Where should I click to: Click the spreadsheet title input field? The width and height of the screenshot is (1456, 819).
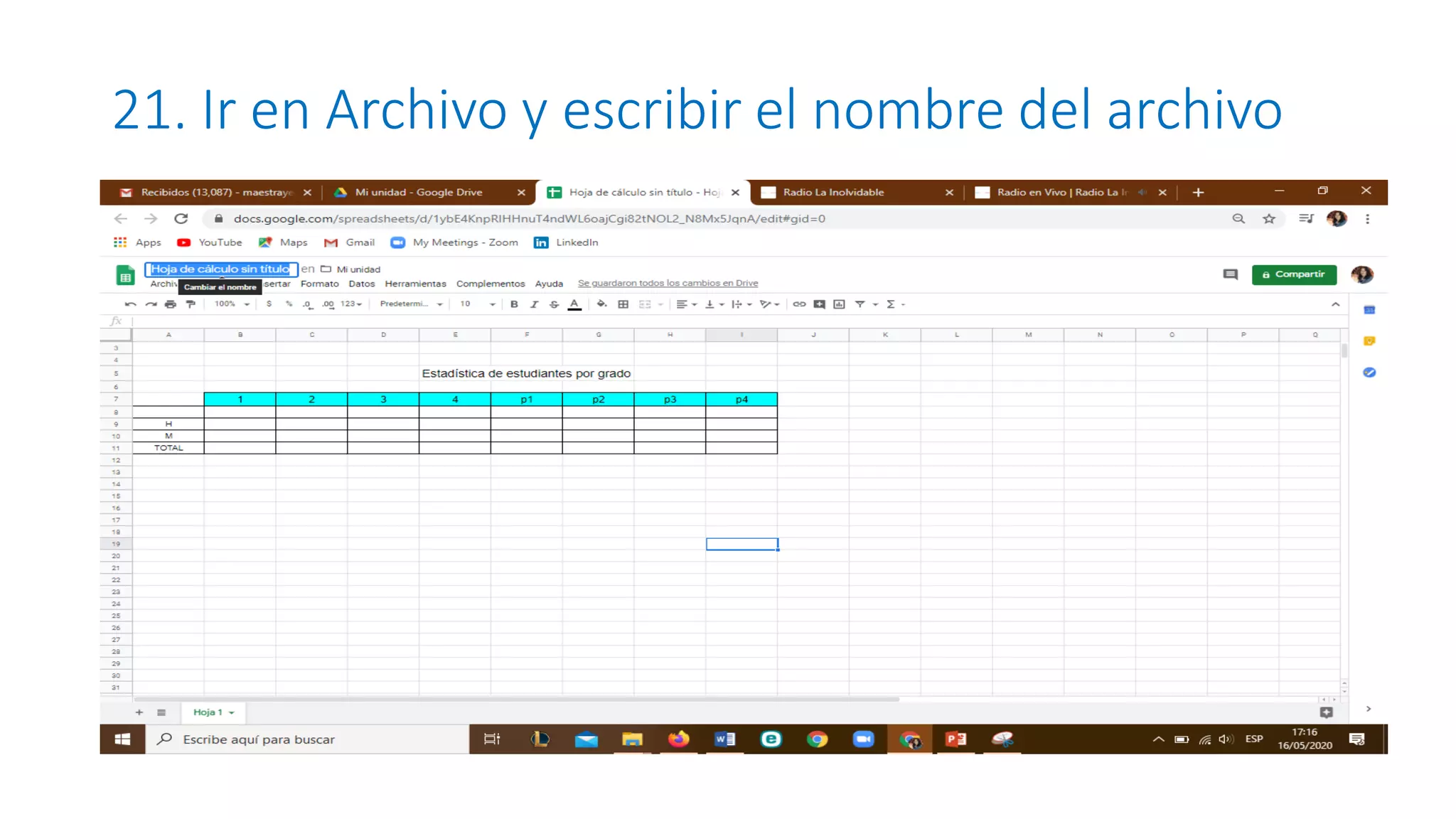[220, 269]
